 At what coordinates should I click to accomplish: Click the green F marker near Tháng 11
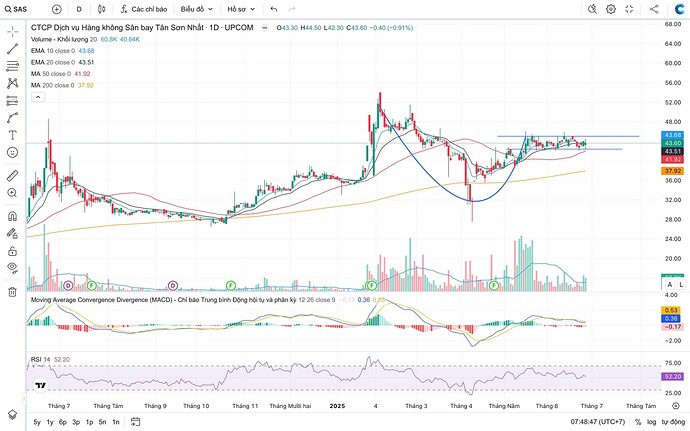click(x=231, y=286)
